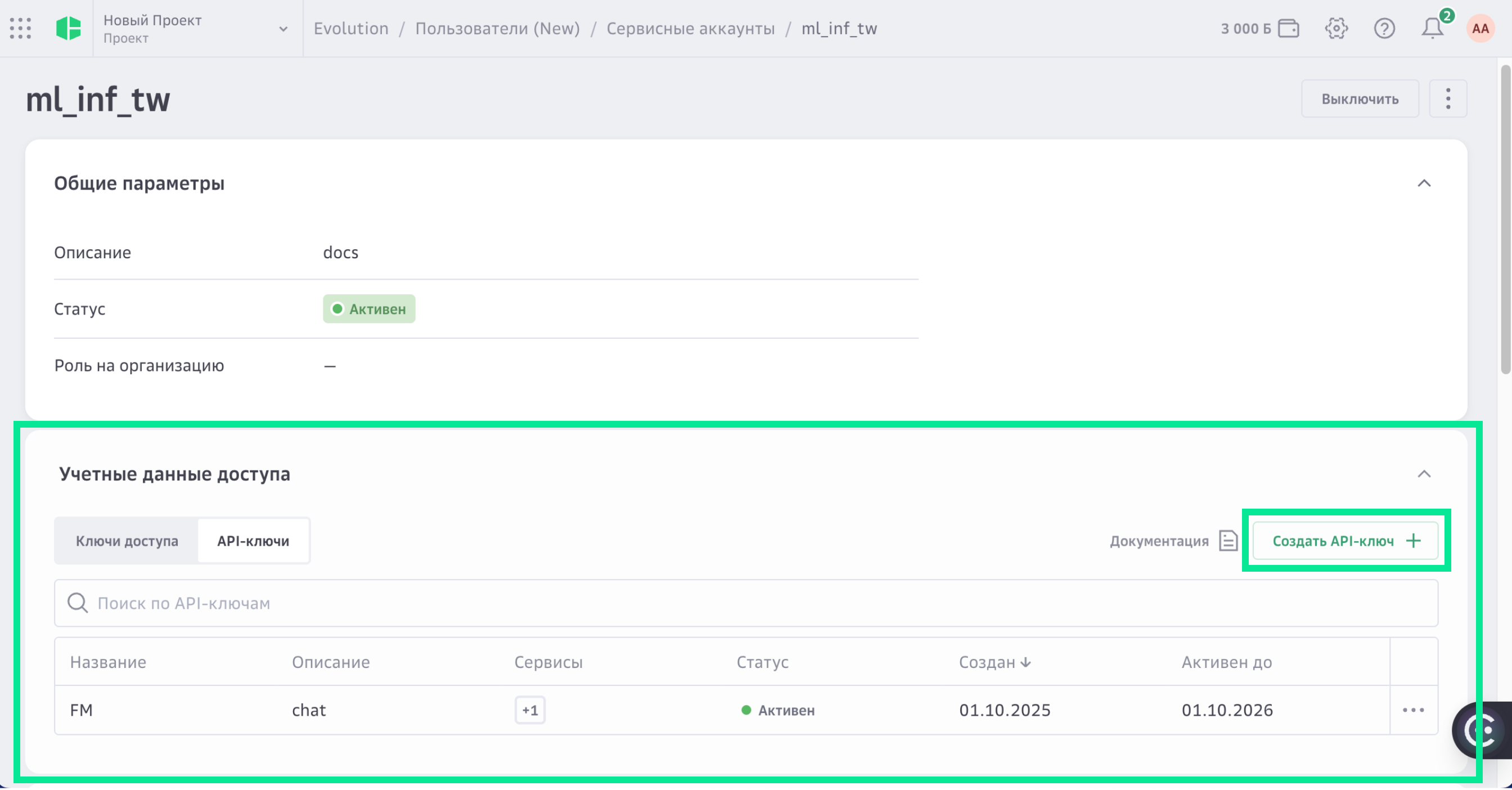Open the chat assistant floating icon
The height and width of the screenshot is (790, 1512).
tap(1482, 730)
